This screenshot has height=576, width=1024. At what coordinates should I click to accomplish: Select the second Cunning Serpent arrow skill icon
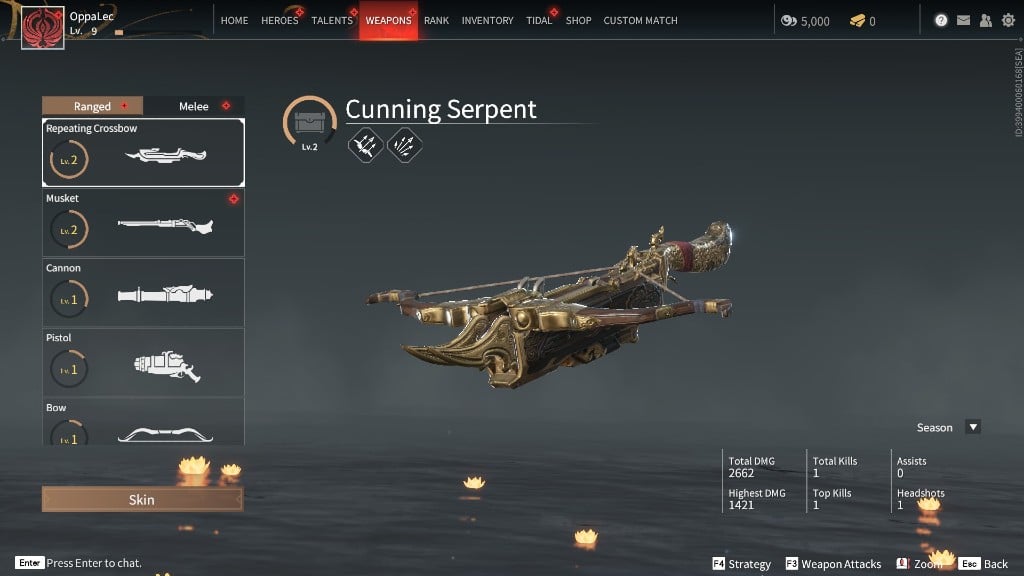pos(404,145)
